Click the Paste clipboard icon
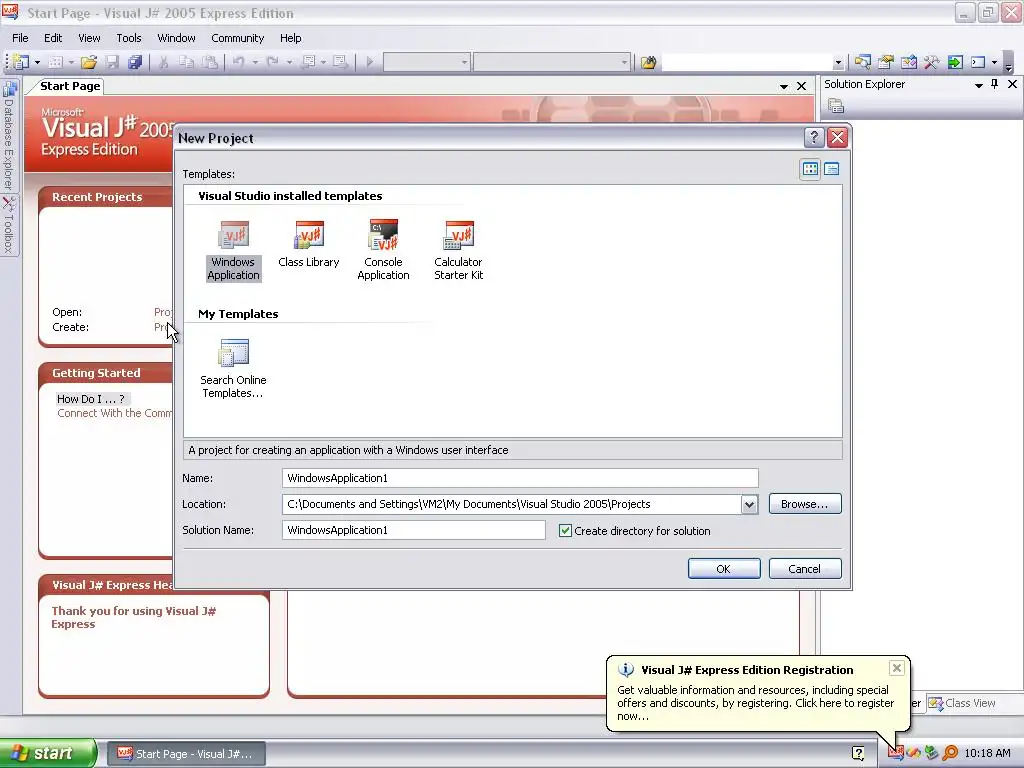The height and width of the screenshot is (768, 1024). pos(210,62)
